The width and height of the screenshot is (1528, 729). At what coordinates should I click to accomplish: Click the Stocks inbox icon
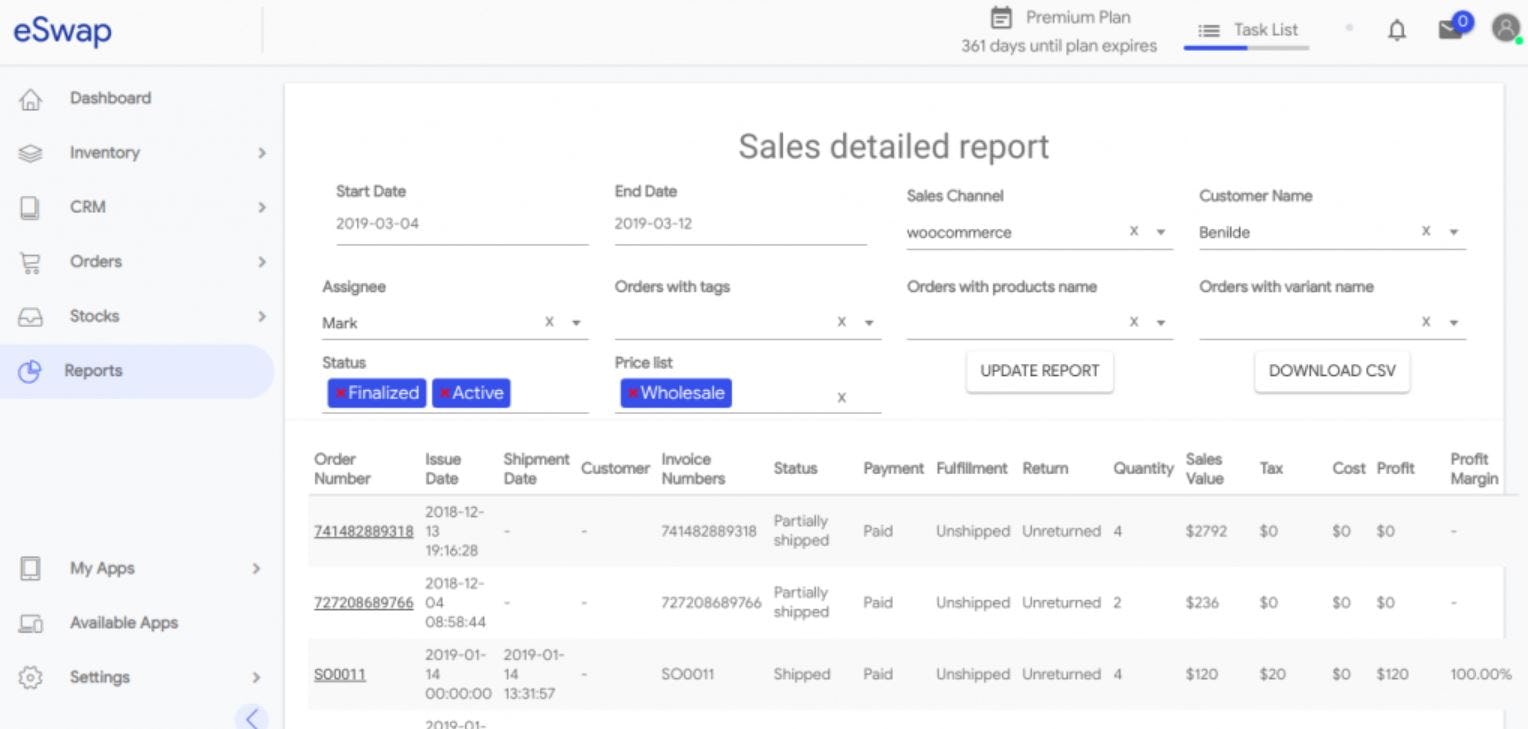pyautogui.click(x=31, y=317)
